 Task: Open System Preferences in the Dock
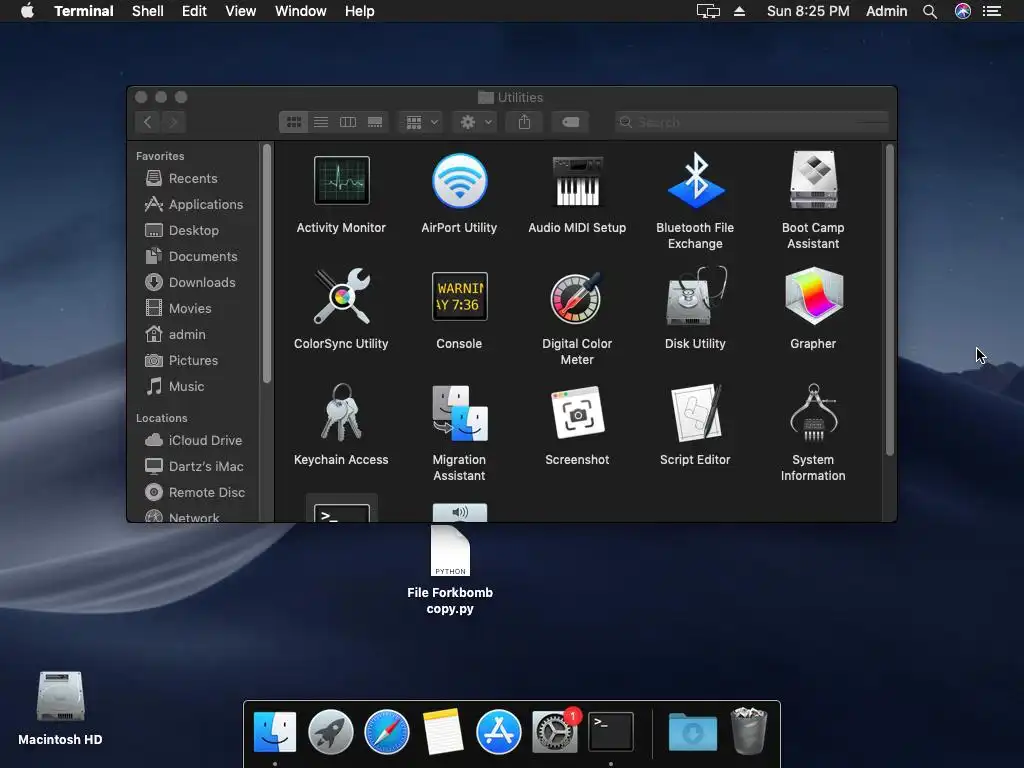(x=554, y=732)
